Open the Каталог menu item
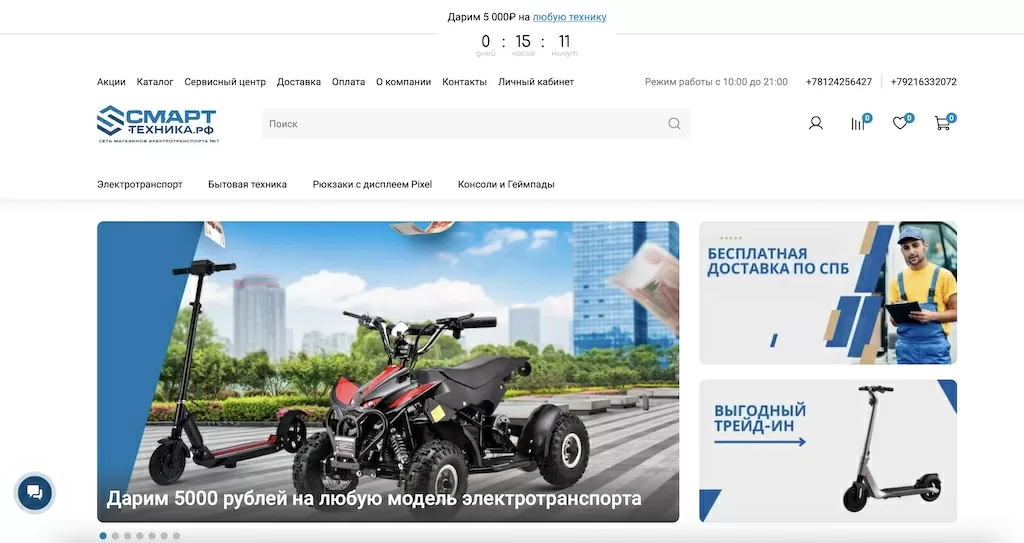 pyautogui.click(x=155, y=82)
